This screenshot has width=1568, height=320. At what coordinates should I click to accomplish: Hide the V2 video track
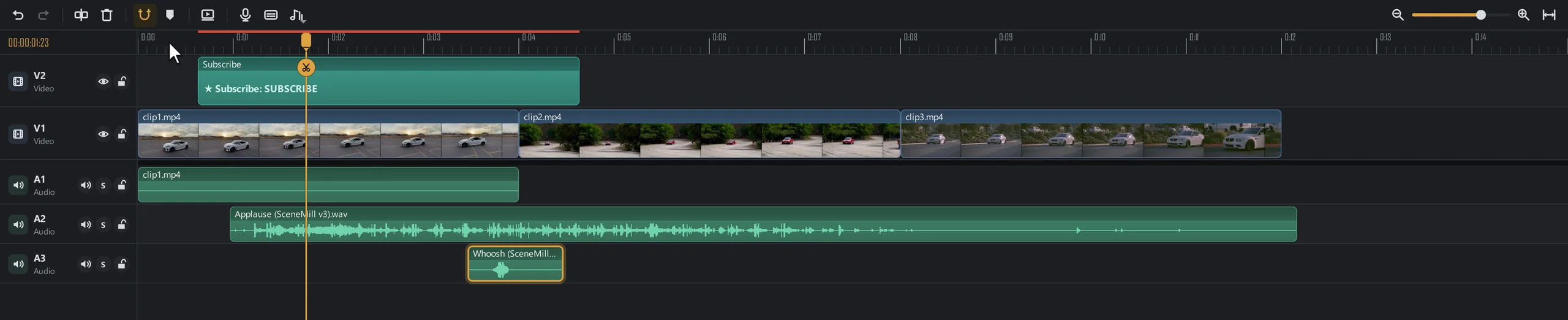(x=103, y=82)
